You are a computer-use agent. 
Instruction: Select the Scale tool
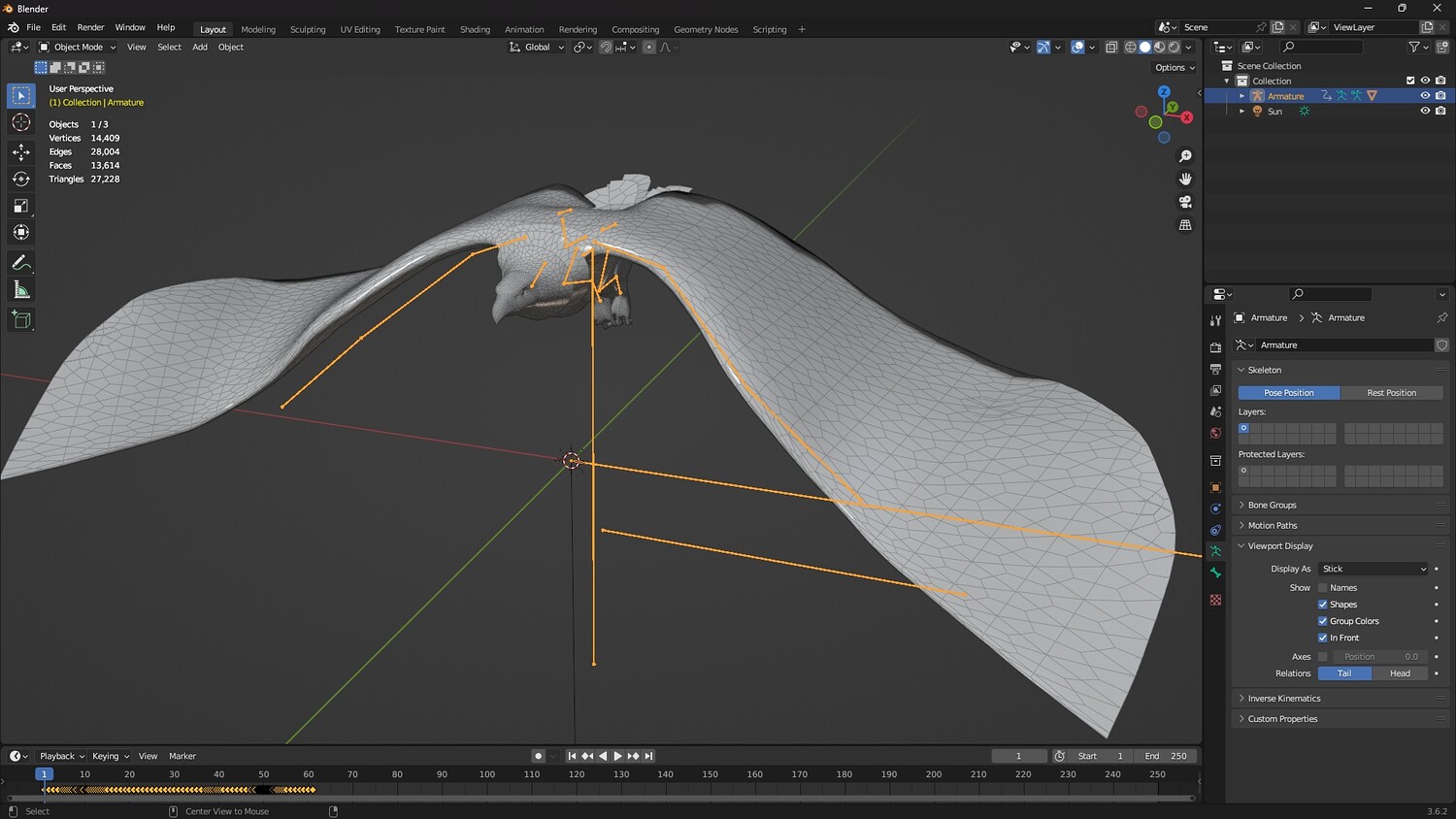pyautogui.click(x=21, y=206)
